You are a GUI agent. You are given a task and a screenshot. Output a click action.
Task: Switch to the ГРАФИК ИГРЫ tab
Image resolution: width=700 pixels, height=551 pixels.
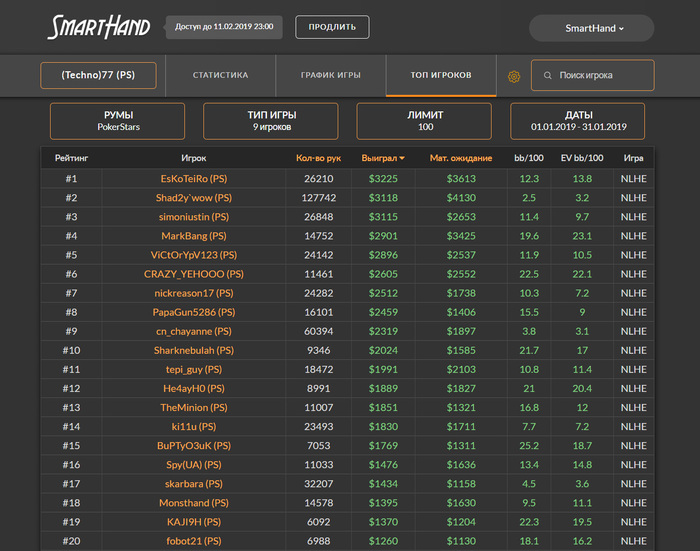(331, 75)
